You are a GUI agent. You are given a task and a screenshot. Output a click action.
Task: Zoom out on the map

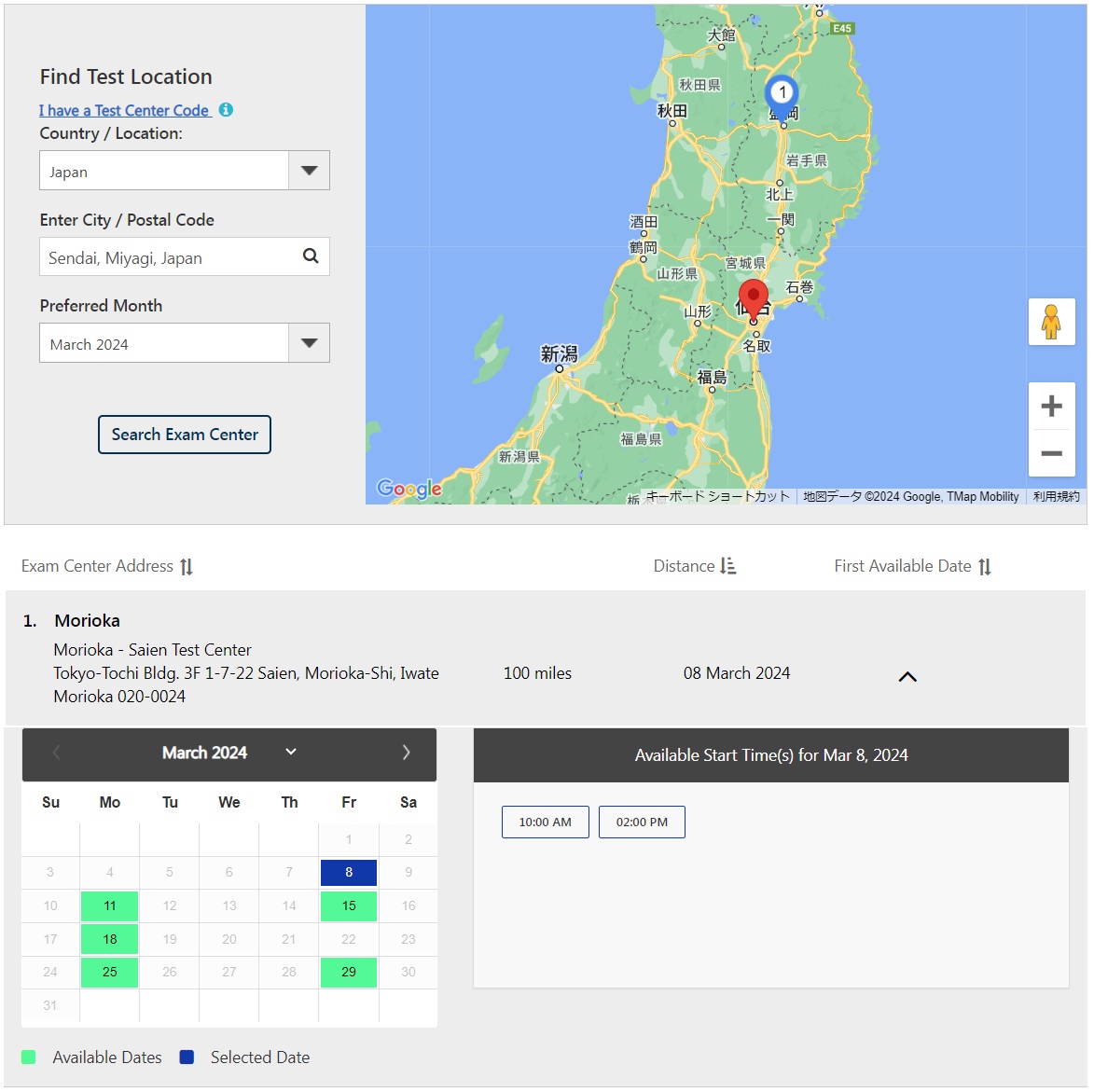(1051, 453)
